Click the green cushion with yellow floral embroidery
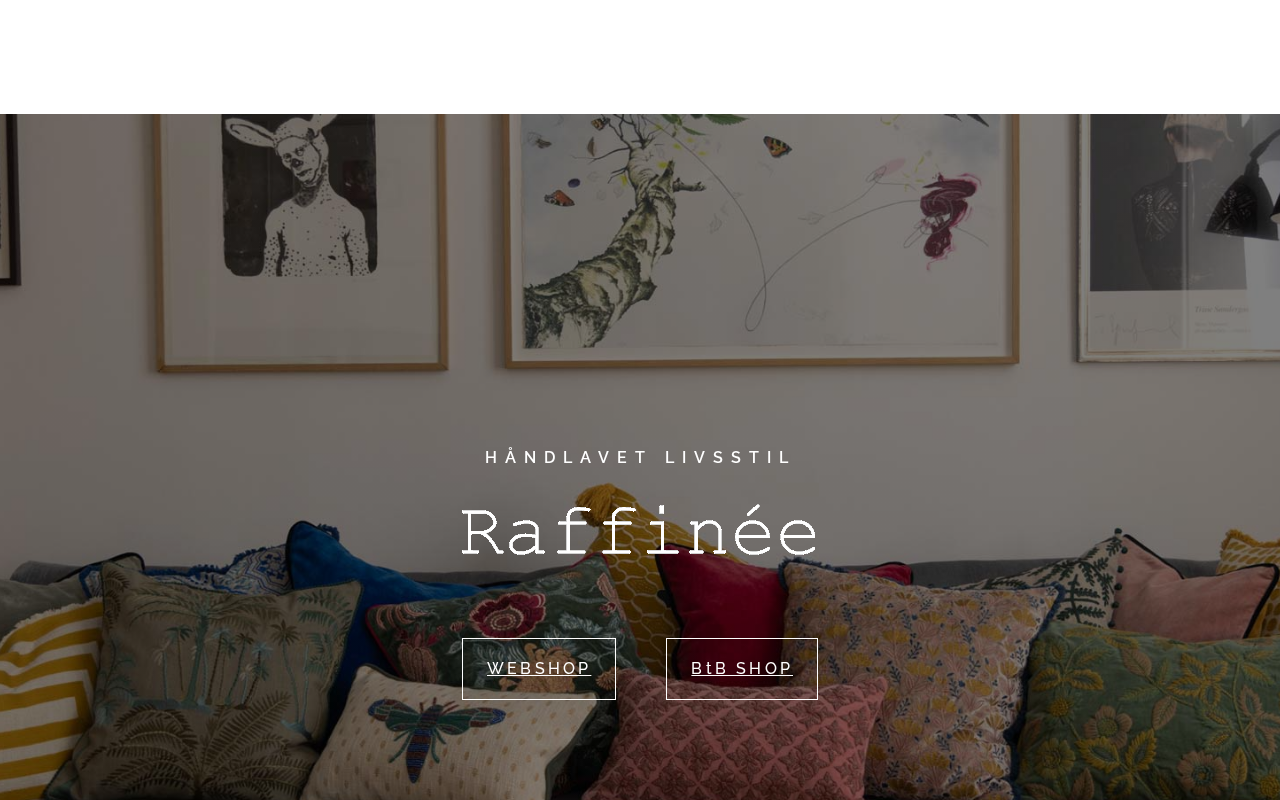This screenshot has width=1280, height=800. pyautogui.click(x=1150, y=715)
